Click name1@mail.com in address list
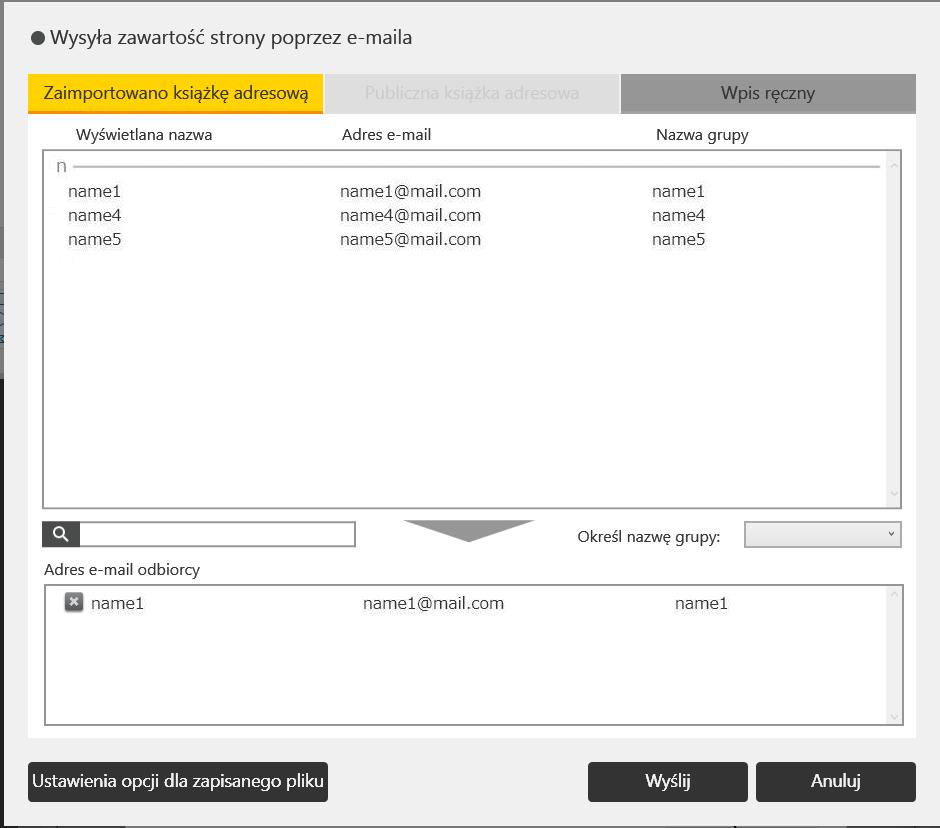This screenshot has height=828, width=940. [x=410, y=191]
